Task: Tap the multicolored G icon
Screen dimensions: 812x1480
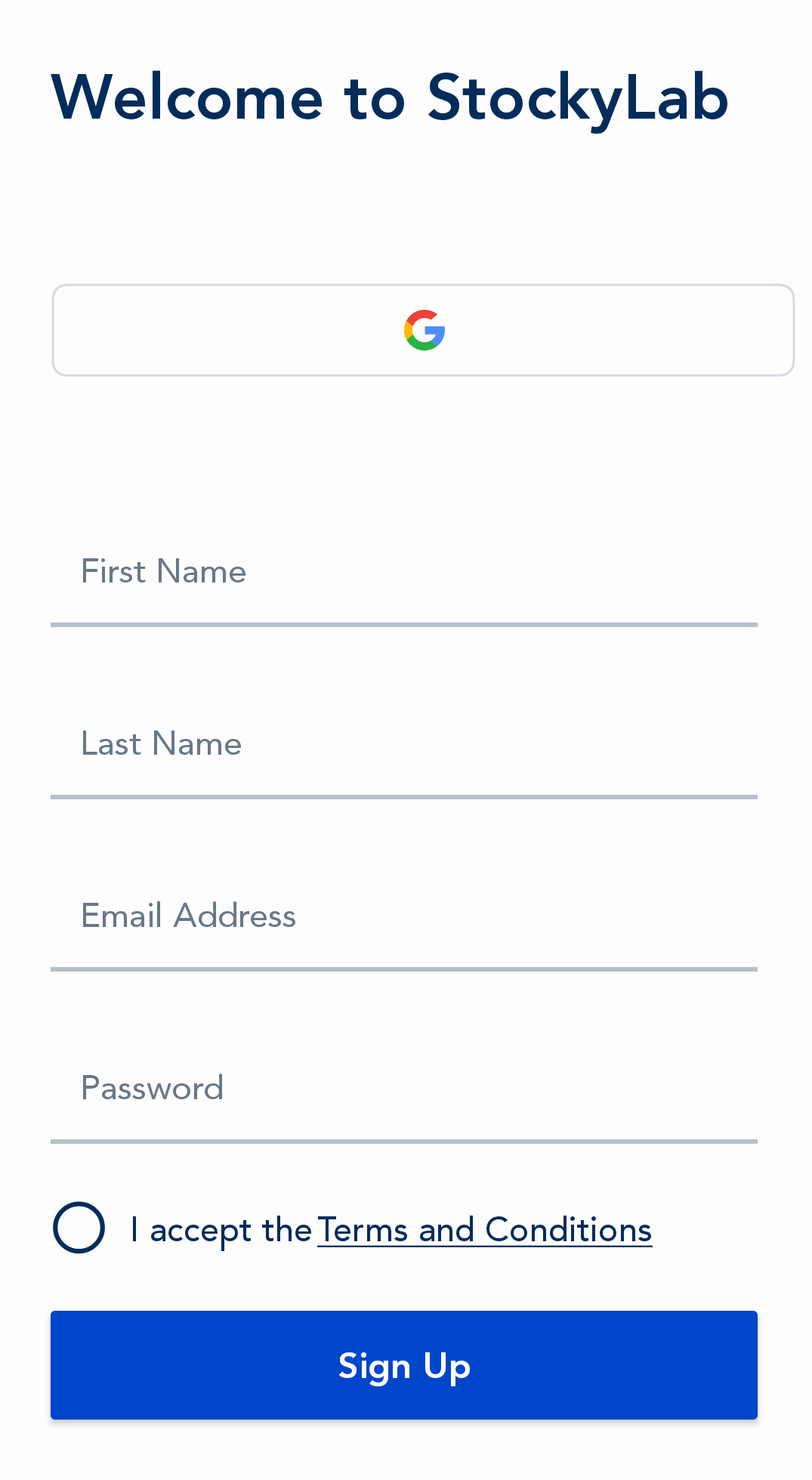Action: coord(425,330)
